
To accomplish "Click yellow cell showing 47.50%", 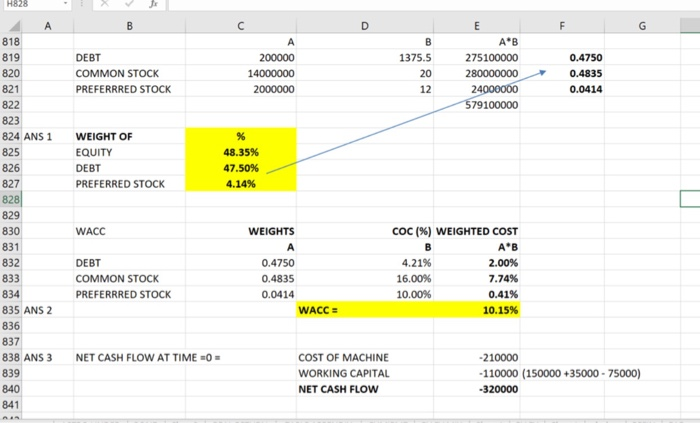I will [241, 168].
